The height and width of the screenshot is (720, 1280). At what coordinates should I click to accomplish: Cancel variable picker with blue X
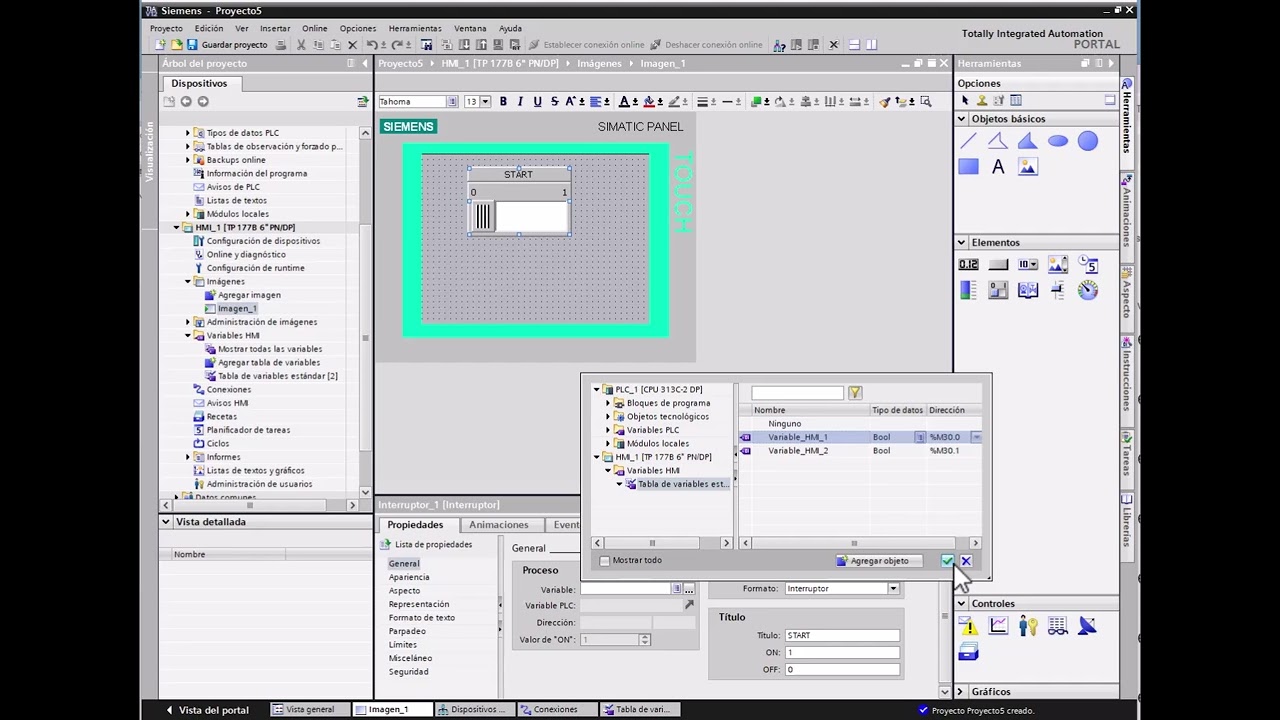(x=965, y=561)
